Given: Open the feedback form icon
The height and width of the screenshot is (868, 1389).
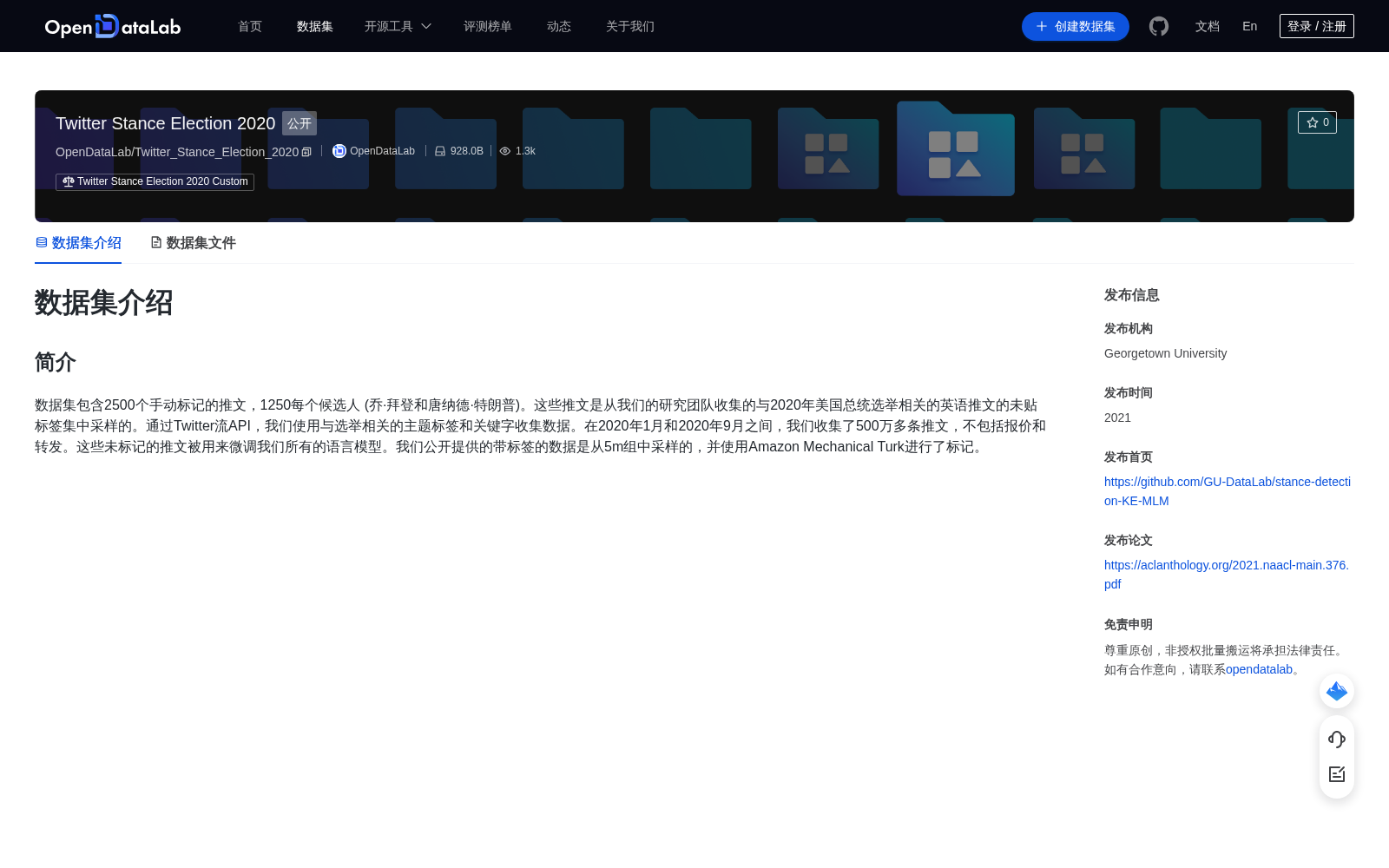Looking at the screenshot, I should tap(1337, 774).
